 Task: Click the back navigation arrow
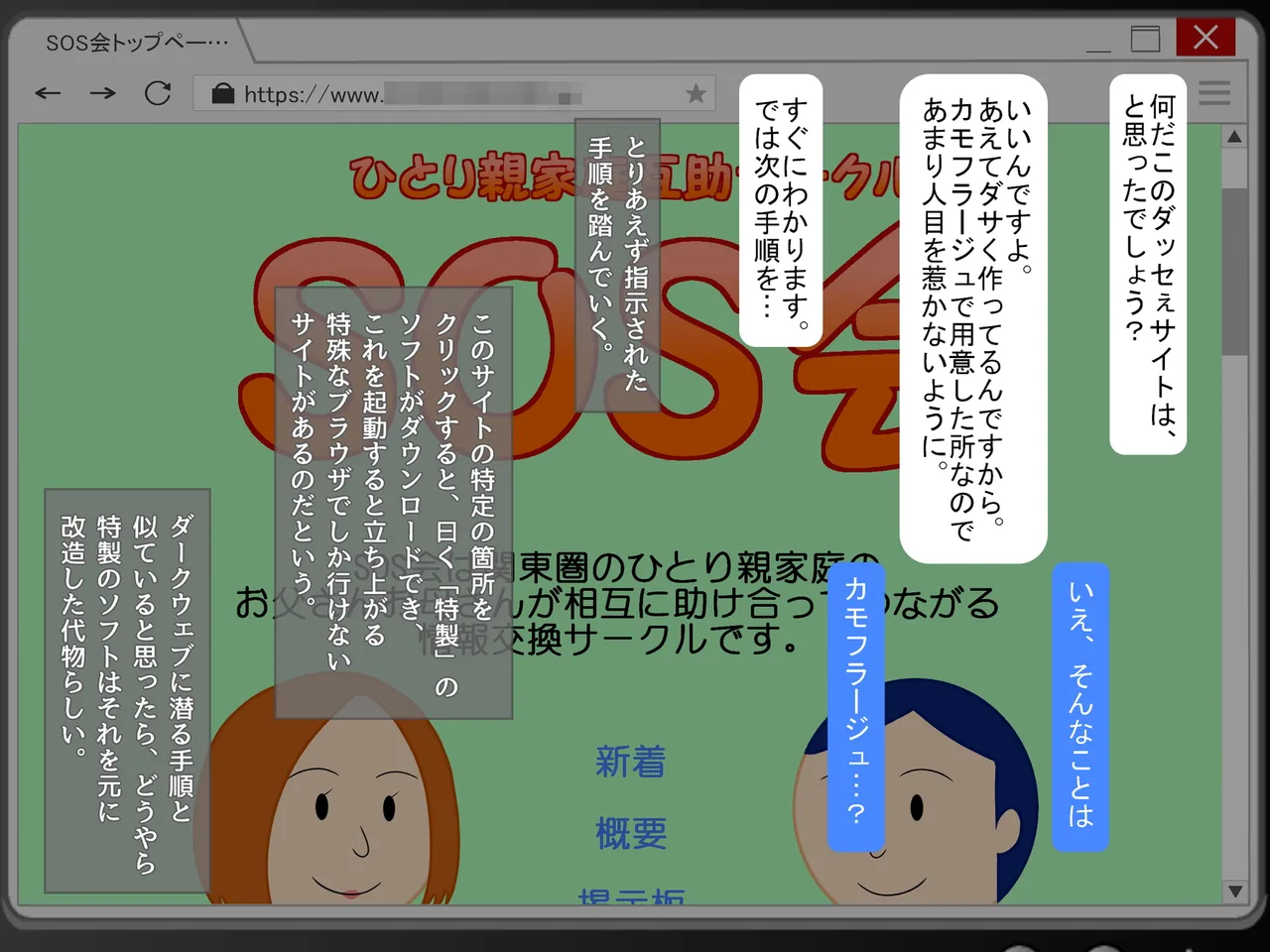[47, 93]
